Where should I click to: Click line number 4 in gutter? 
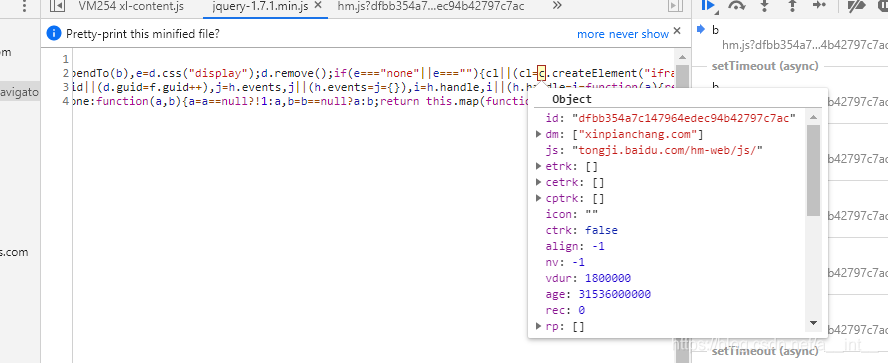point(66,101)
